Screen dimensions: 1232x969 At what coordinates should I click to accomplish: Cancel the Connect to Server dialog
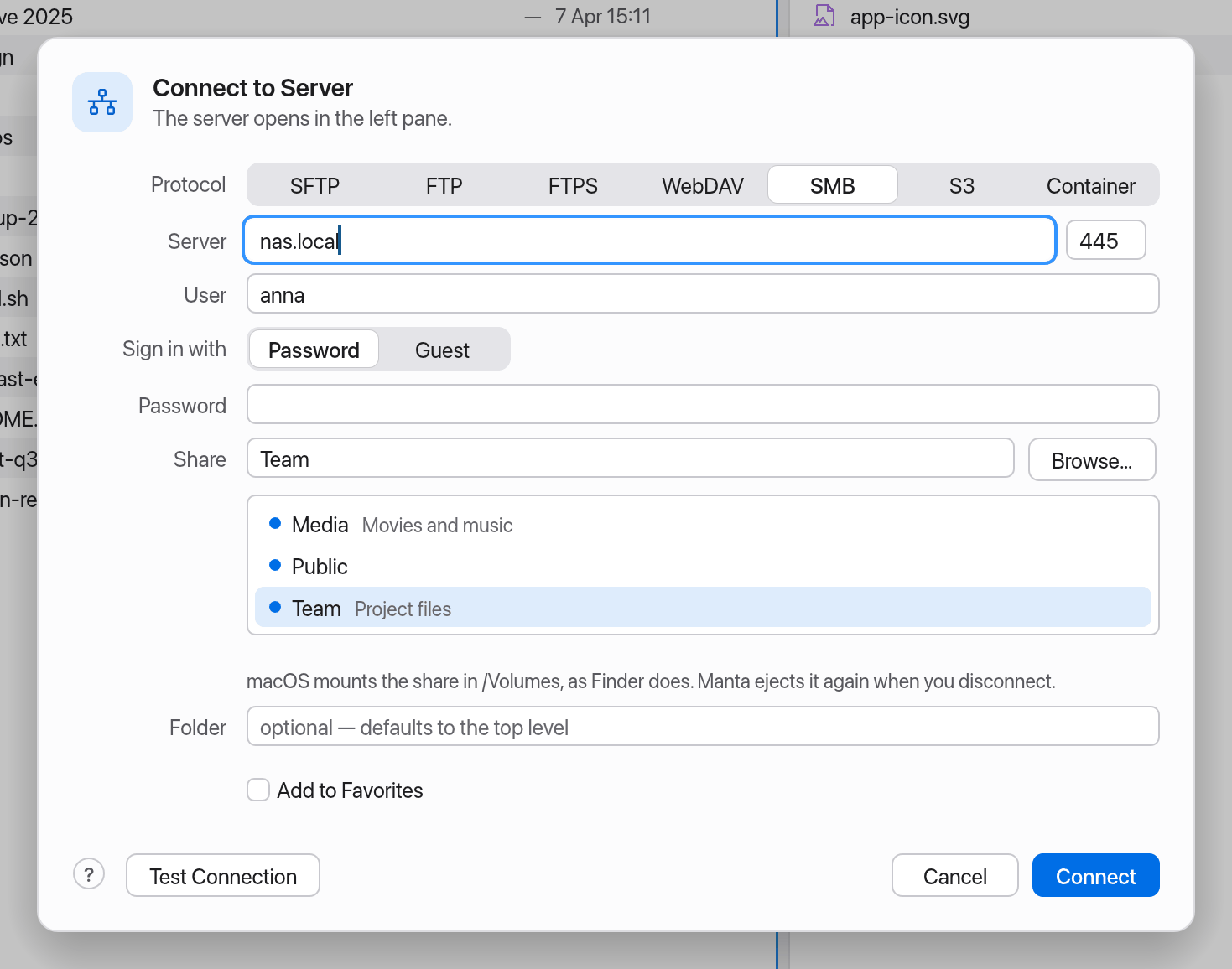point(954,876)
